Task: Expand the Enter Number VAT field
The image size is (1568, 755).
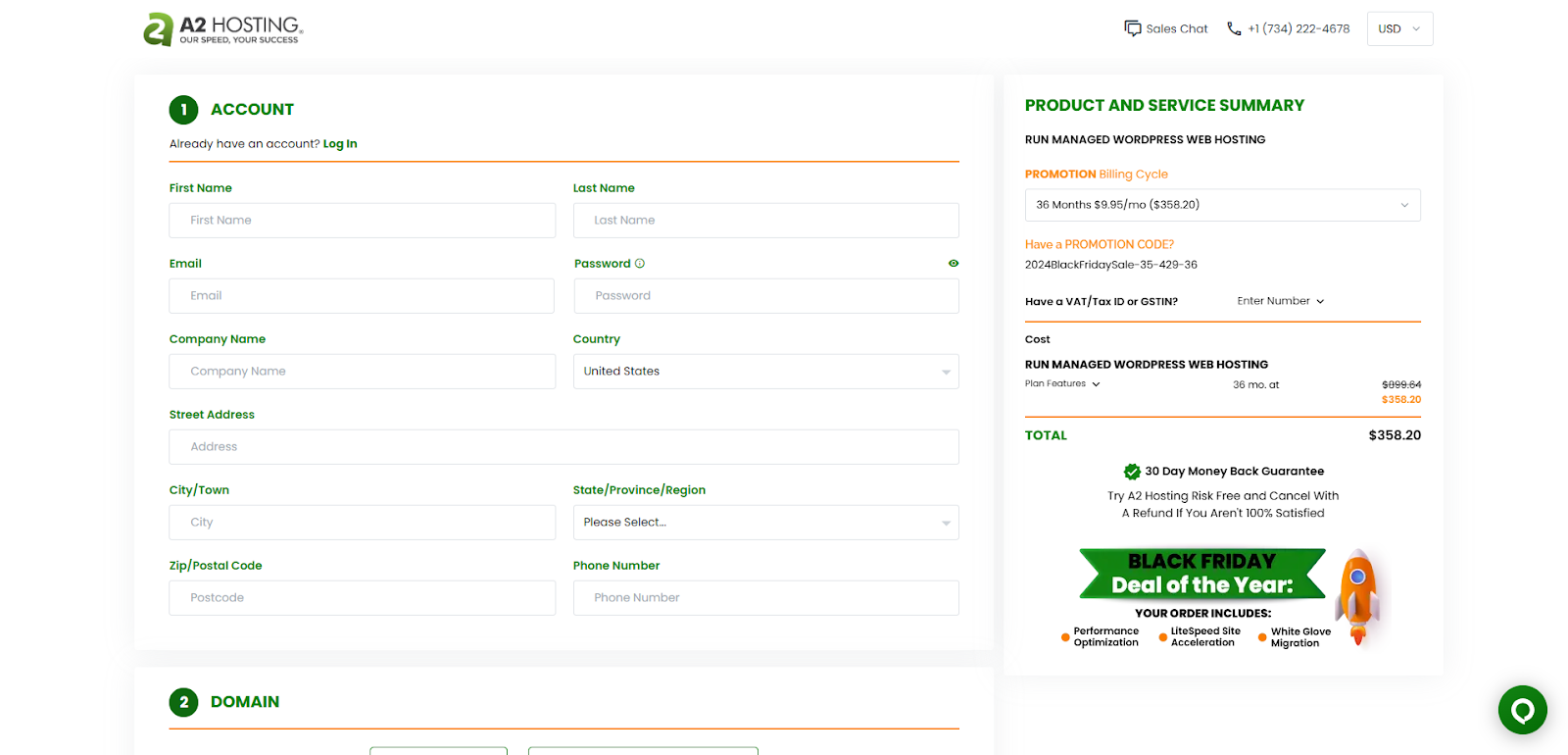Action: pyautogui.click(x=1280, y=301)
